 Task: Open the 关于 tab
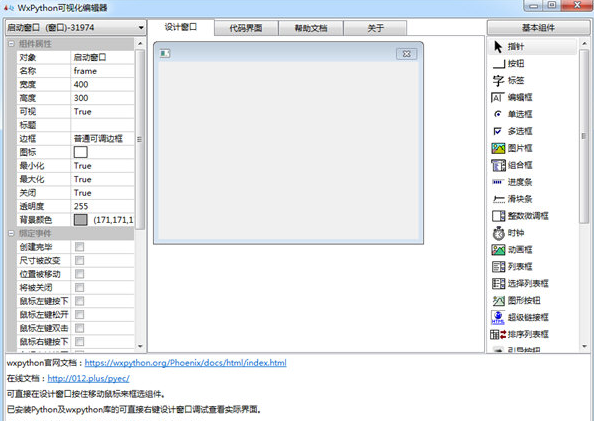click(375, 28)
